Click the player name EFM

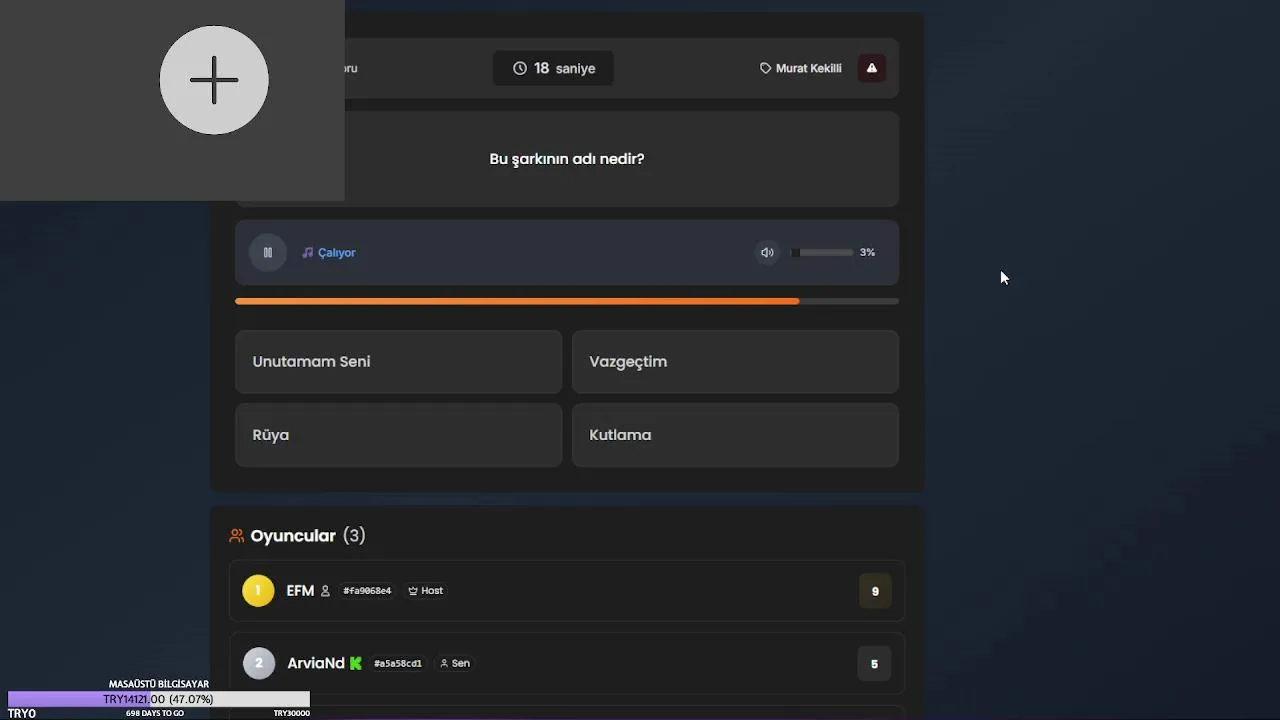[x=300, y=591]
